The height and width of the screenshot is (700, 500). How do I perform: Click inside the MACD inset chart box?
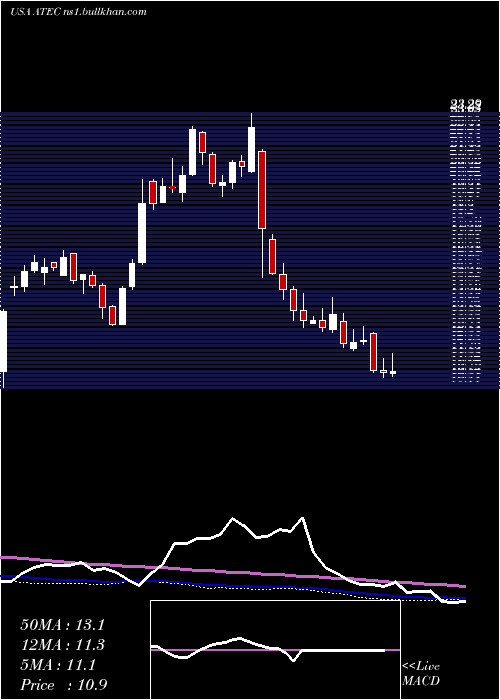tap(275, 650)
